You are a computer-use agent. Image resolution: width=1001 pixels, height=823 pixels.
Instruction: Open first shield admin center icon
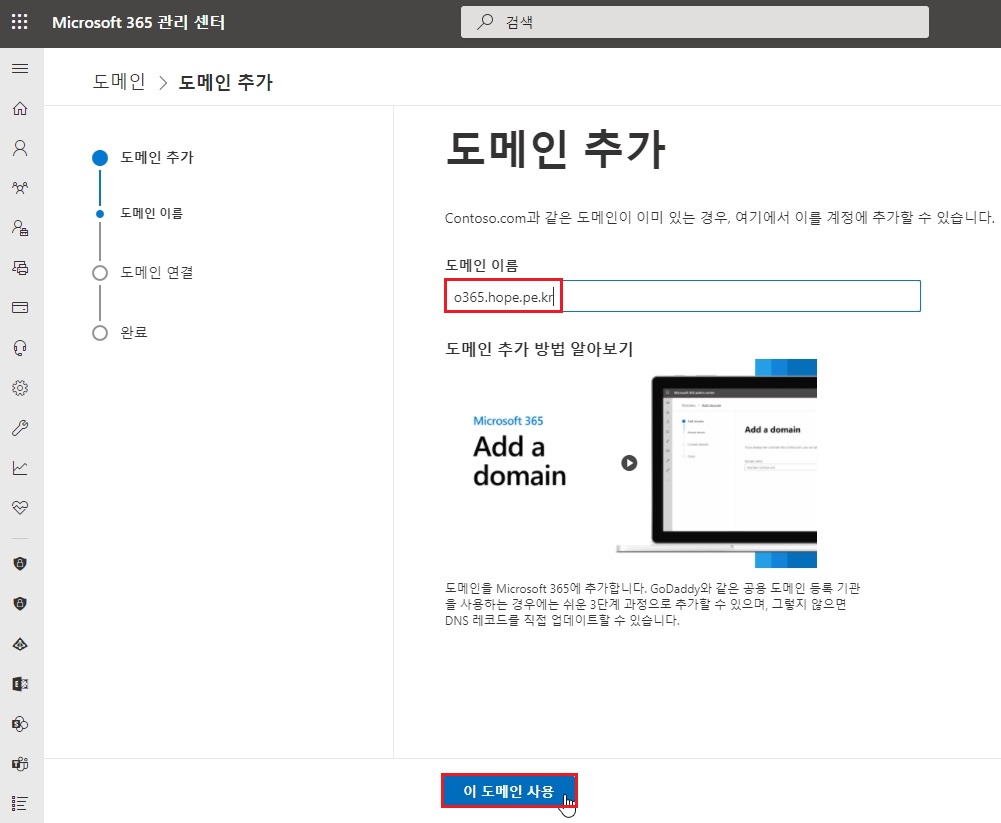tap(20, 564)
